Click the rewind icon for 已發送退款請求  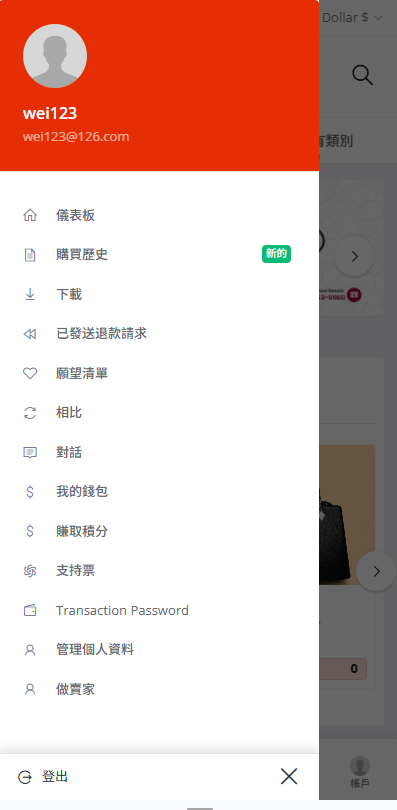(30, 334)
